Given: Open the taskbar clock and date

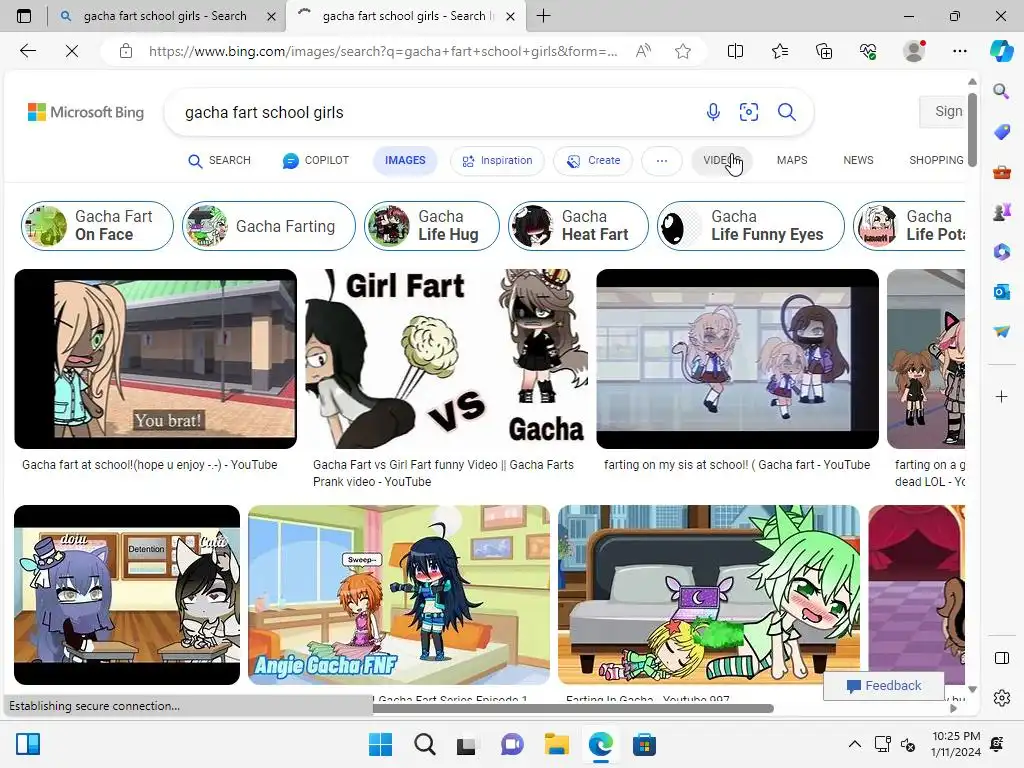Looking at the screenshot, I should pyautogui.click(x=956, y=744).
